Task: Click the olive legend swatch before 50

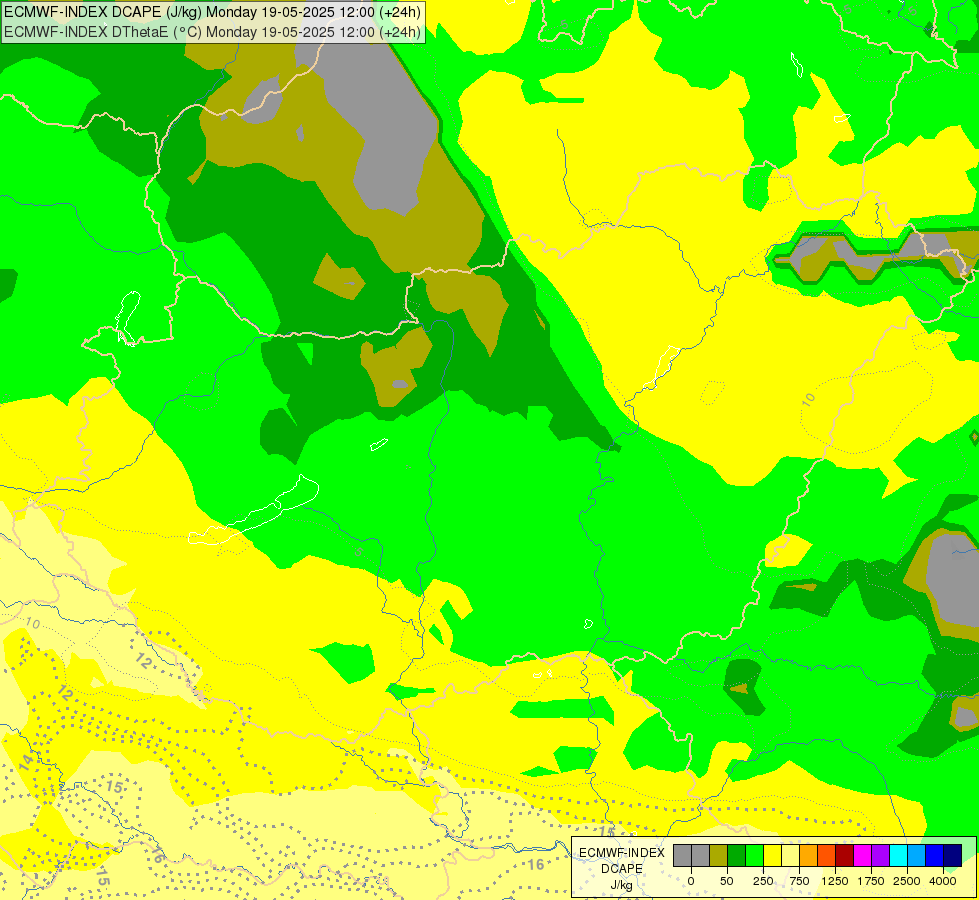Action: [718, 856]
